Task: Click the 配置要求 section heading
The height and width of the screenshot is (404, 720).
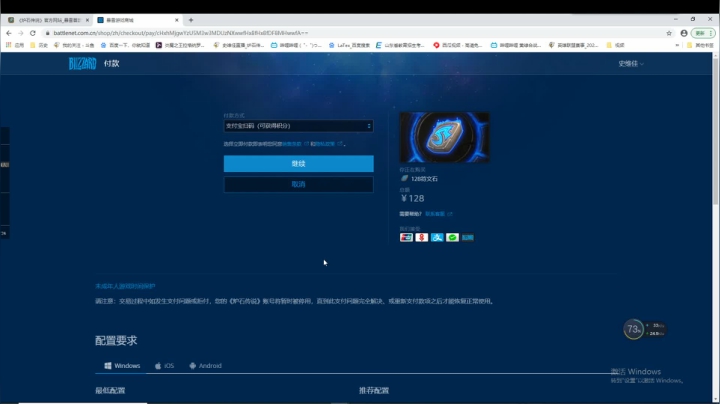Action: (116, 340)
